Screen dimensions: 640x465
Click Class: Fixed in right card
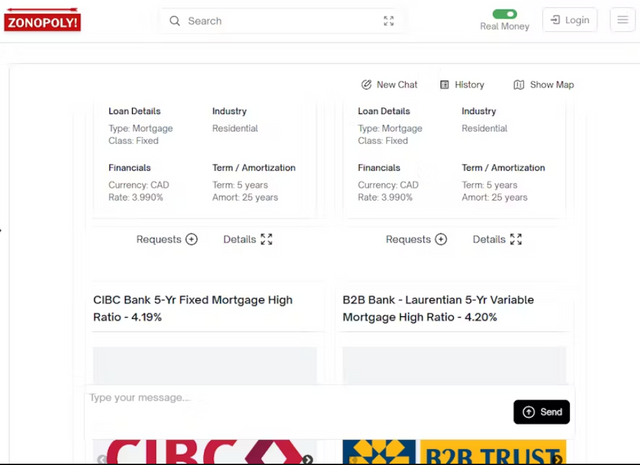[x=383, y=141]
